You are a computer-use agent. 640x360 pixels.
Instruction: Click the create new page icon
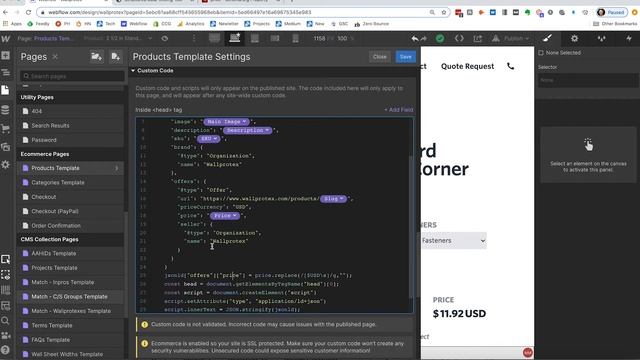pos(116,57)
